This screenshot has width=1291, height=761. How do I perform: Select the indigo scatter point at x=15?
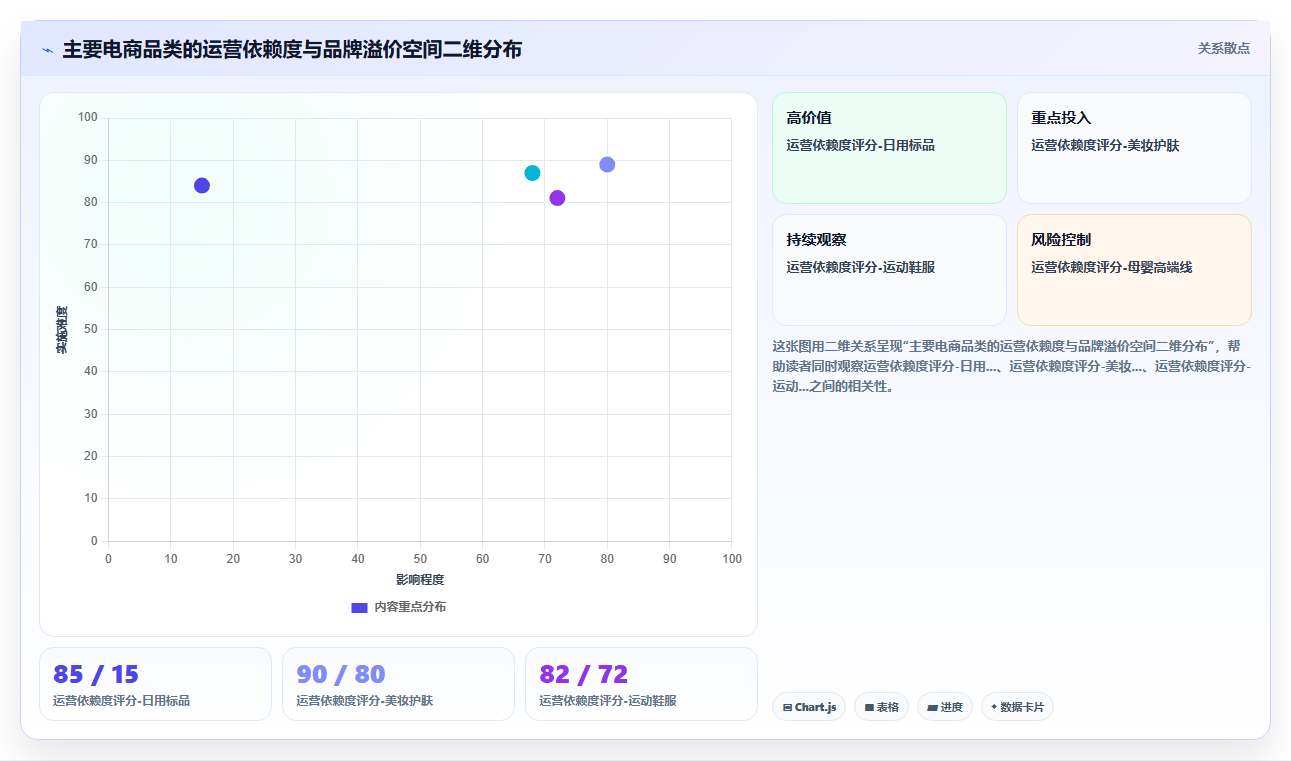coord(202,185)
